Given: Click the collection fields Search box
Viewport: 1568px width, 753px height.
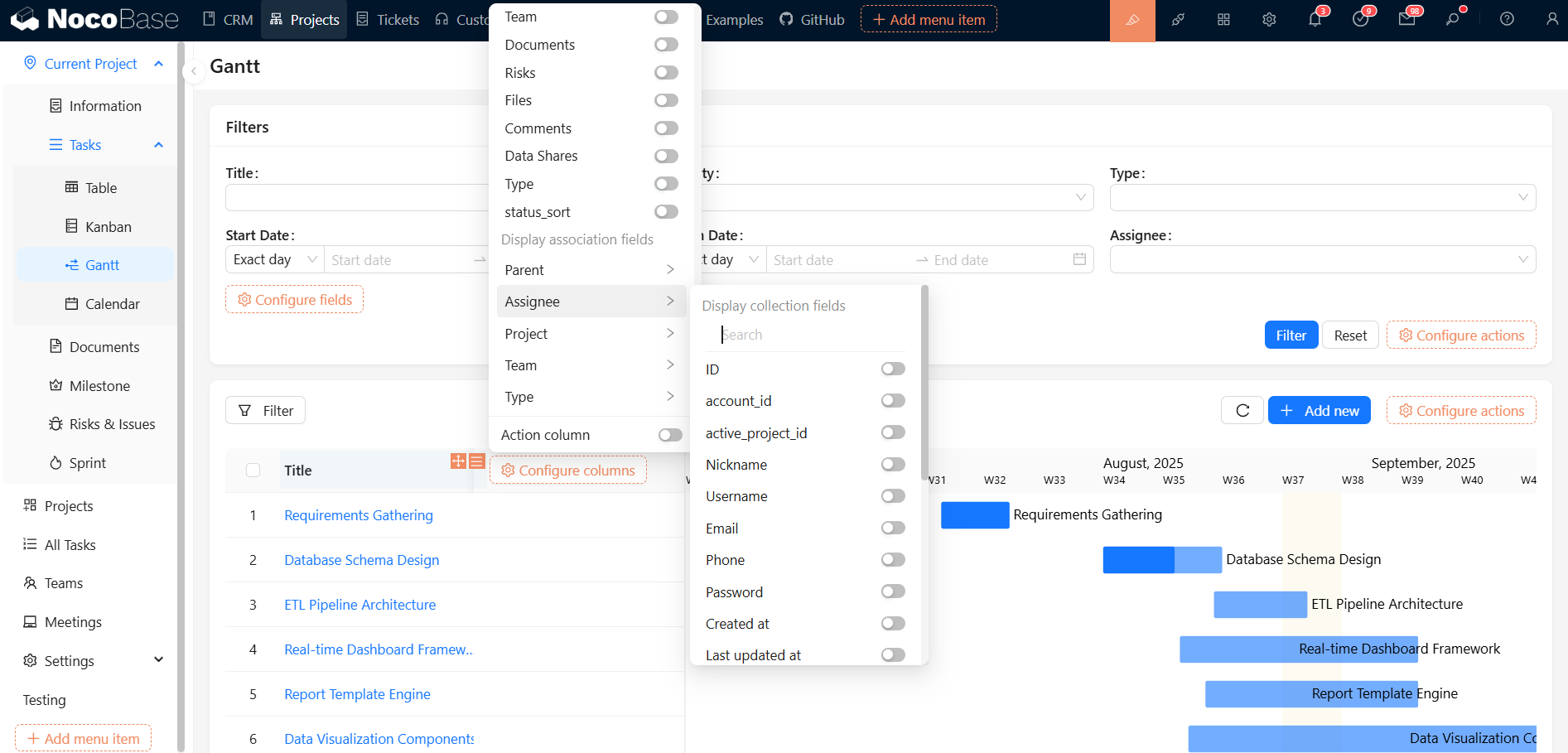Looking at the screenshot, I should click(808, 335).
